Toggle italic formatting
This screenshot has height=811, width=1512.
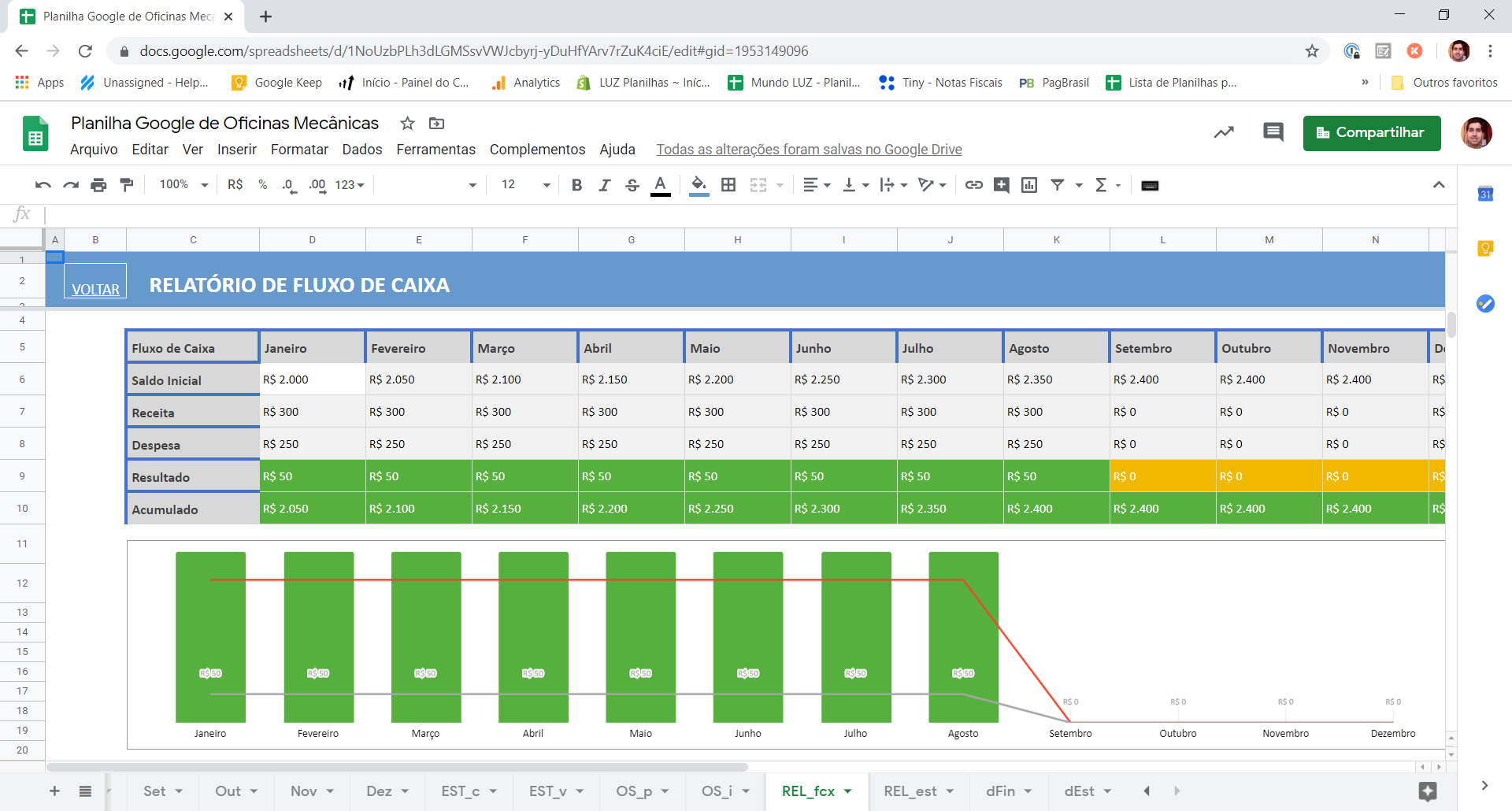pos(604,185)
